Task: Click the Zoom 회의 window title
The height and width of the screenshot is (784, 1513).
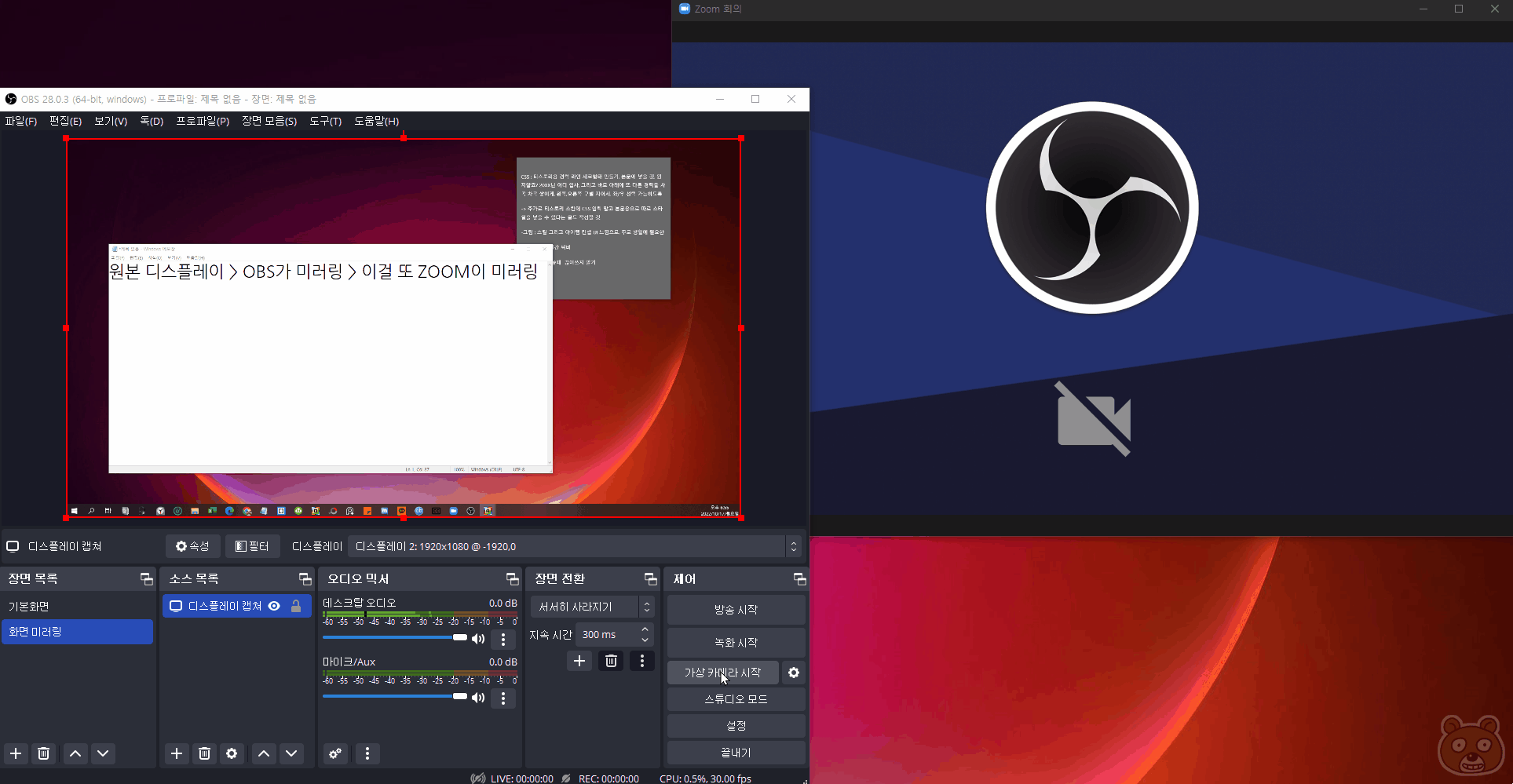Action: (x=718, y=9)
